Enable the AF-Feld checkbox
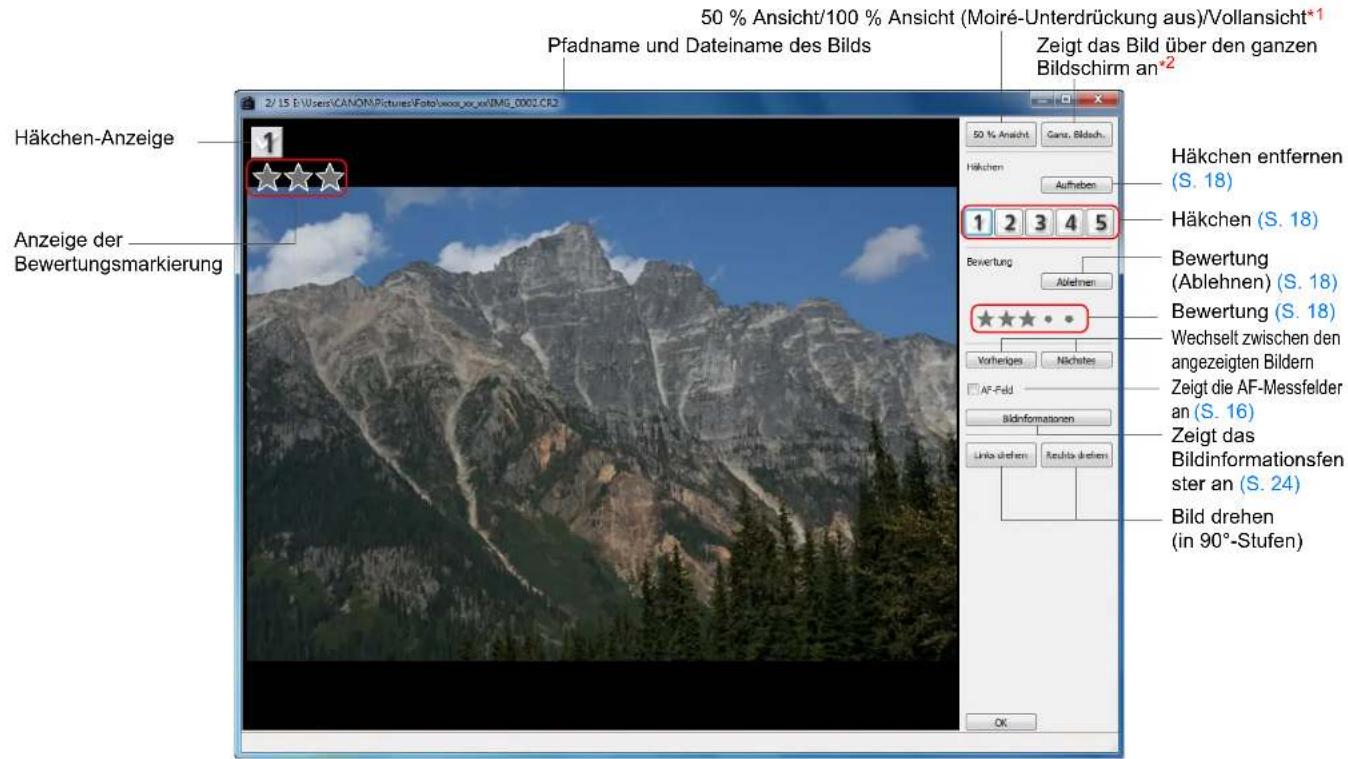 point(974,390)
